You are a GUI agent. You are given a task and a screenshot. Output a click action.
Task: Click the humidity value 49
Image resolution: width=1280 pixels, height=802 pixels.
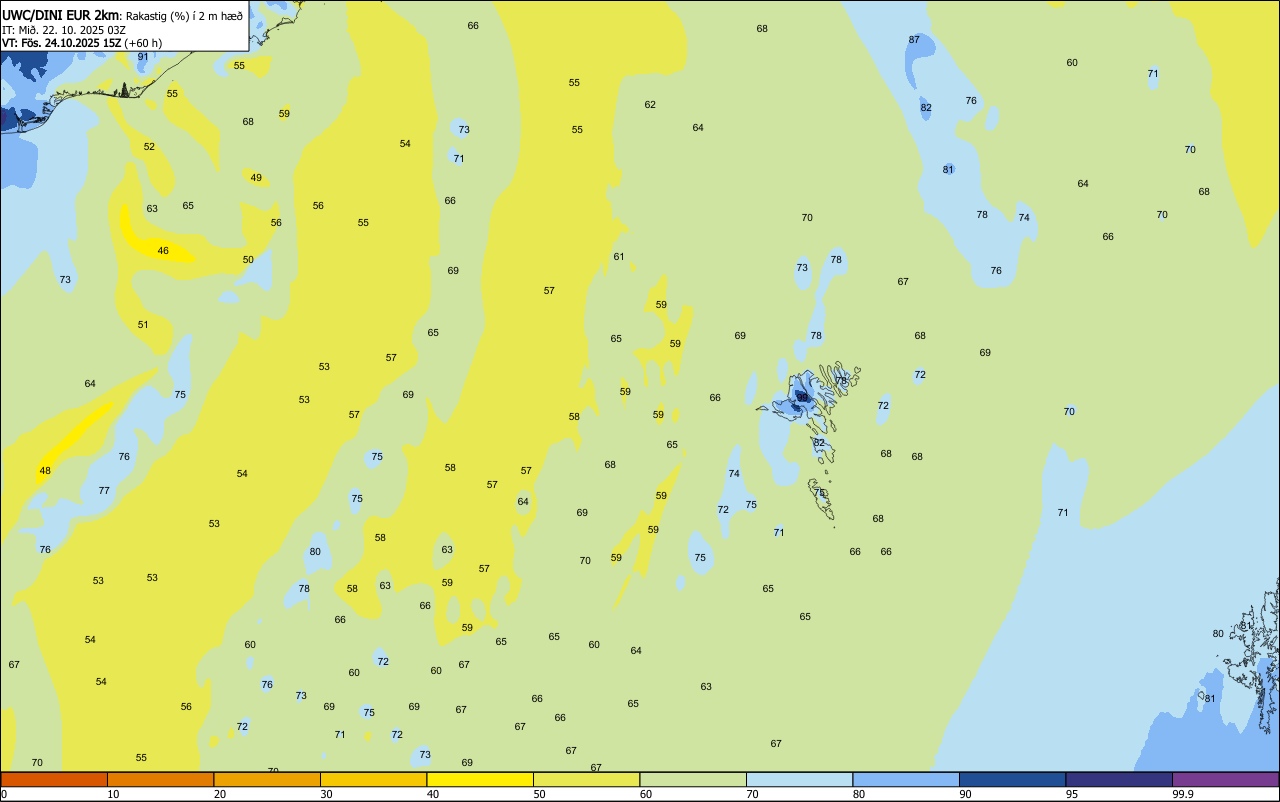coord(256,178)
